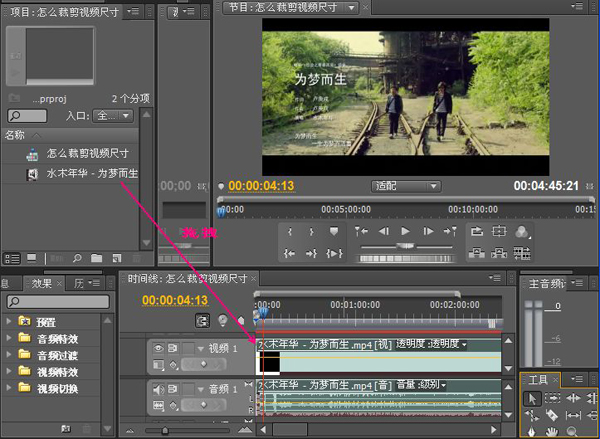This screenshot has height=439, width=600.
Task: Play the program monitor video
Action: tap(405, 231)
